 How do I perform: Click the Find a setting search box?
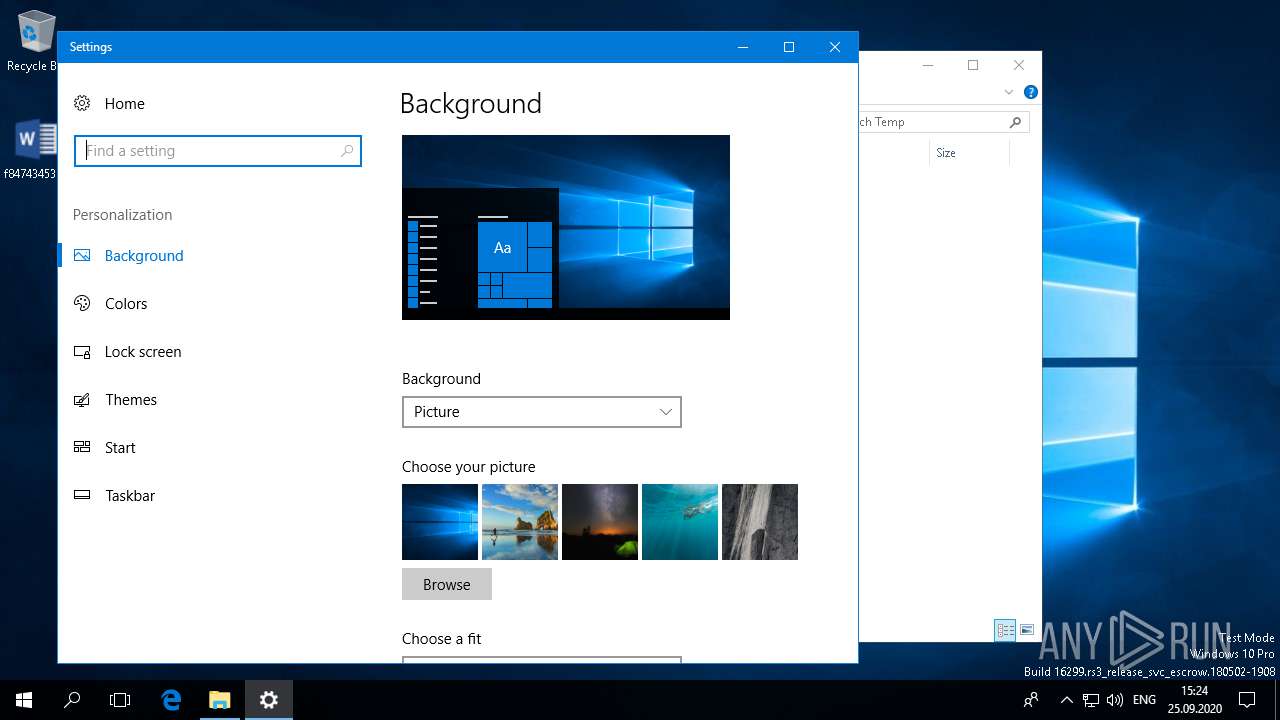[x=218, y=151]
